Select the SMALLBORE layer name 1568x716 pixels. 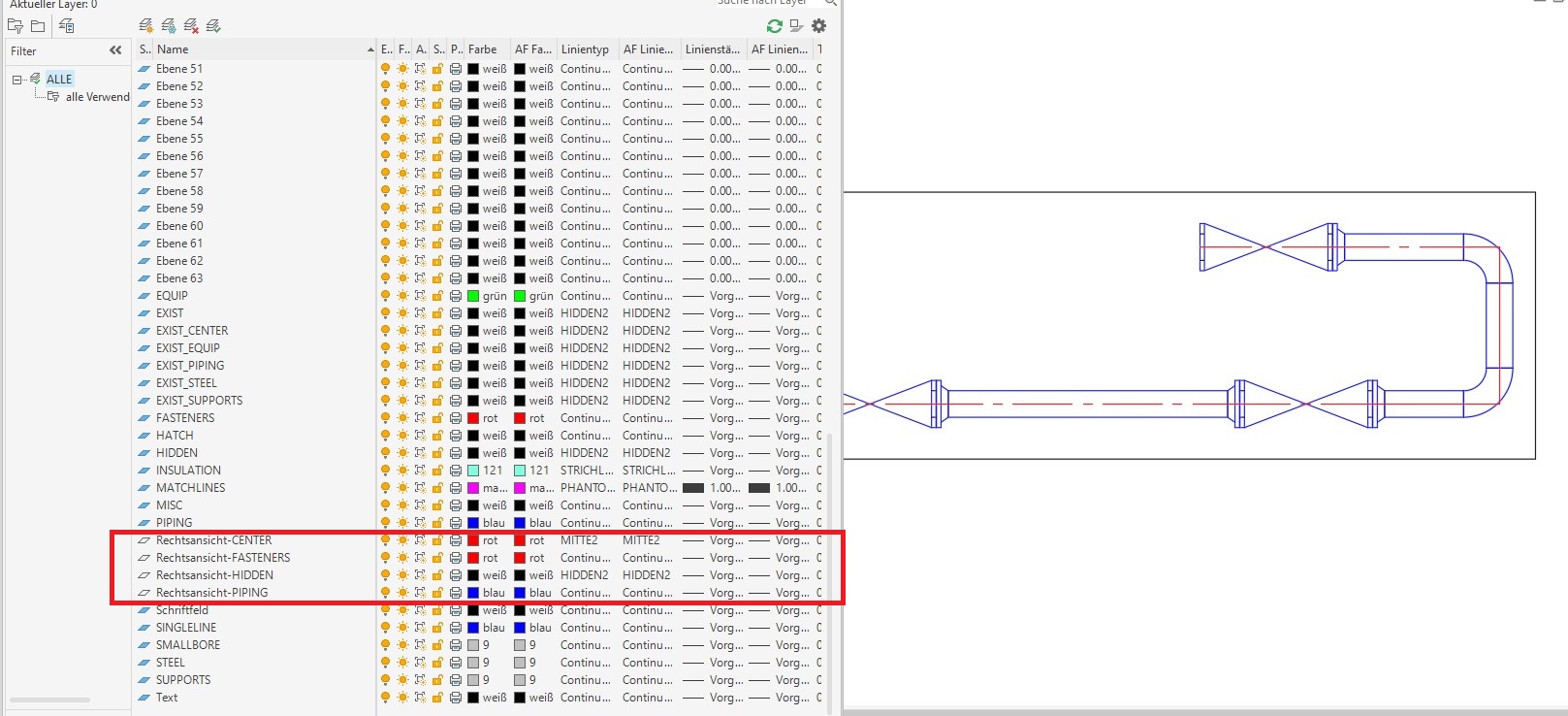pos(188,645)
